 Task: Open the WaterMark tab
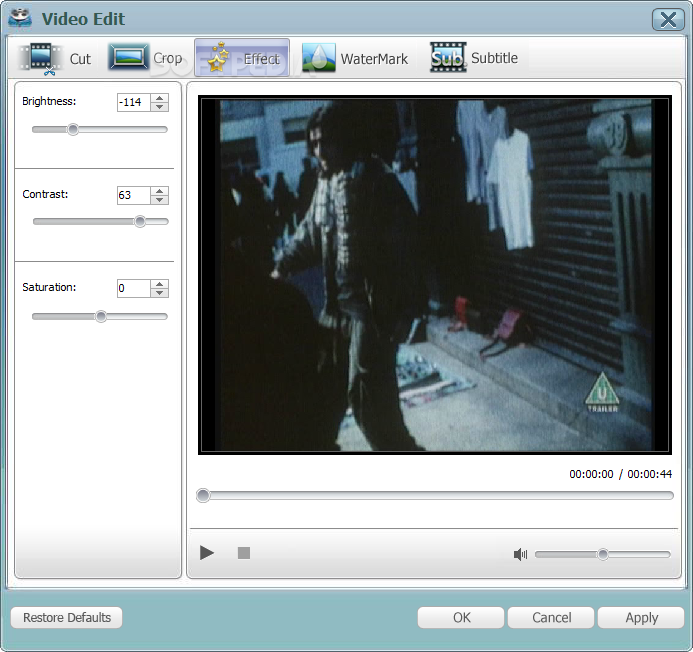(355, 58)
